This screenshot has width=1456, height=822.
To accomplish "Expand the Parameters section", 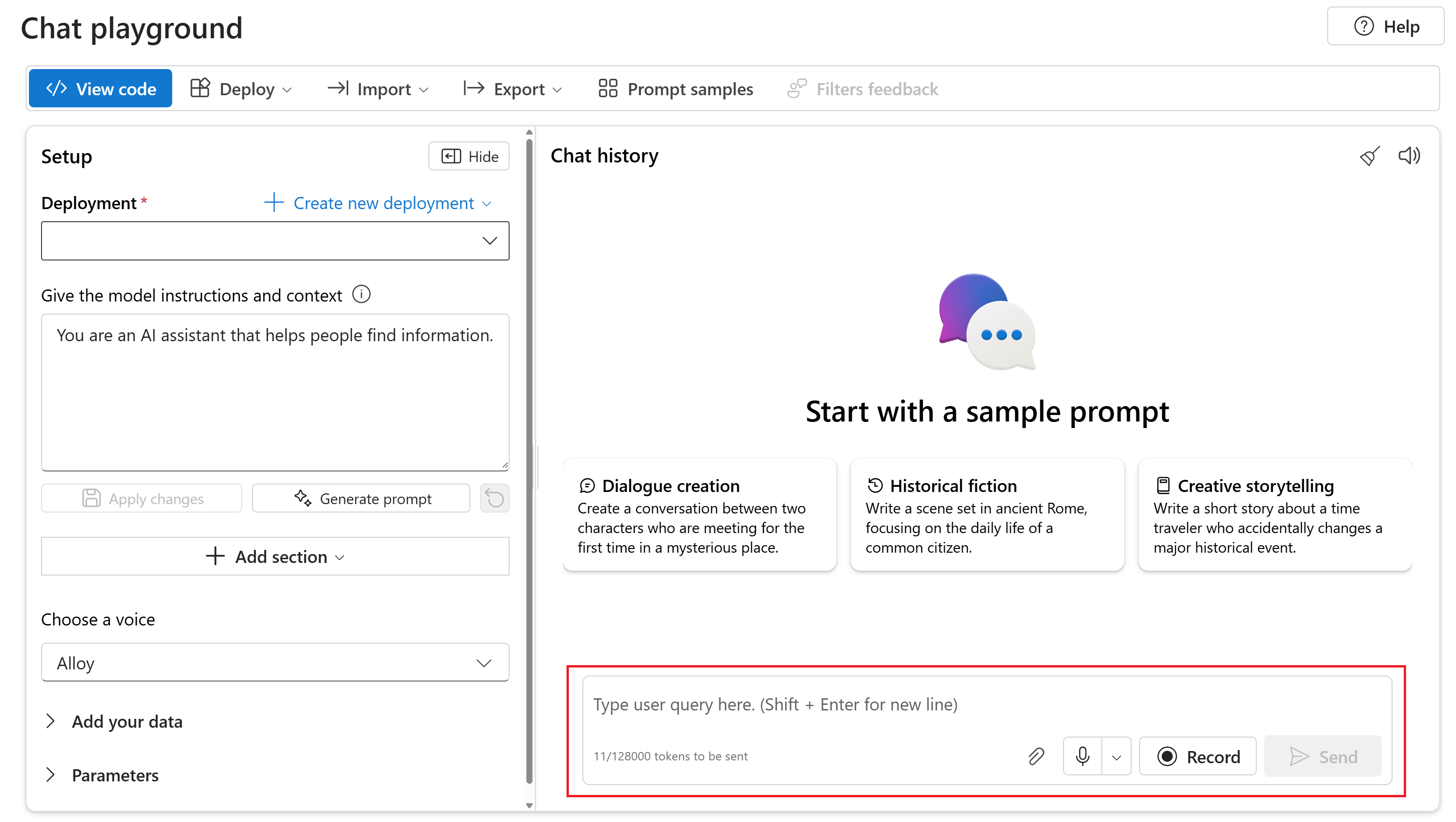I will coord(115,775).
